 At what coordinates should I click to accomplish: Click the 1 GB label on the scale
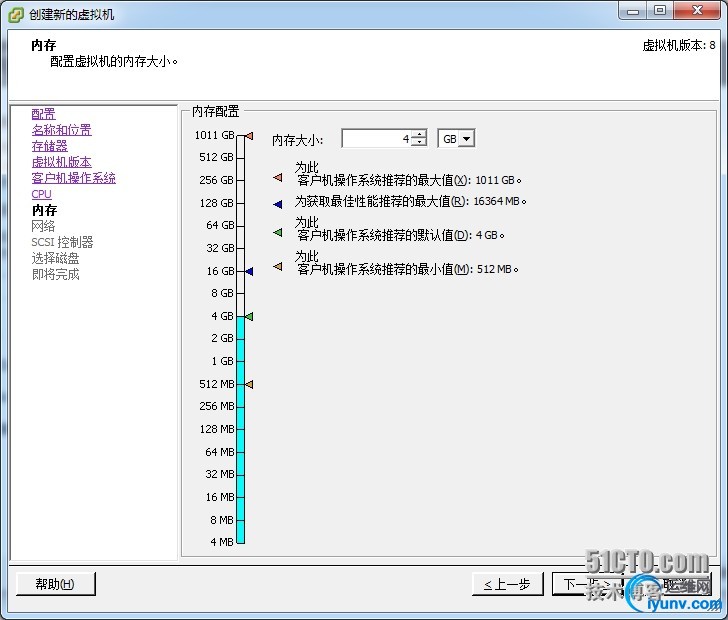(x=222, y=361)
